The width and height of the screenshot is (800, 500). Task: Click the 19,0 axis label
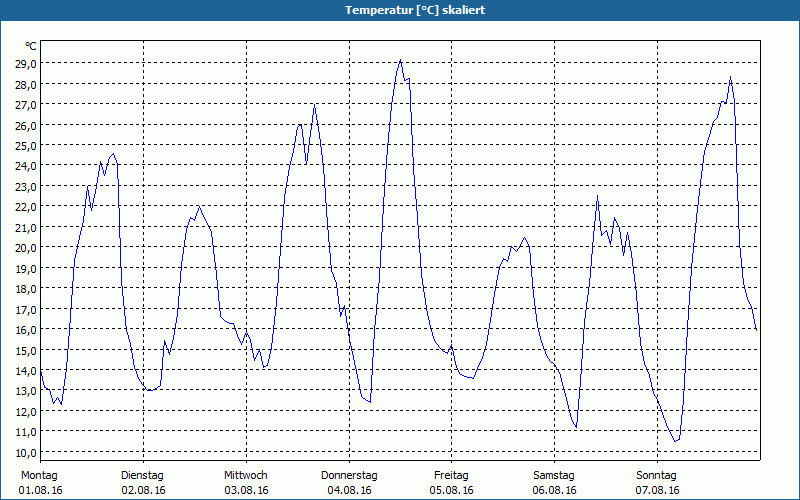click(26, 268)
